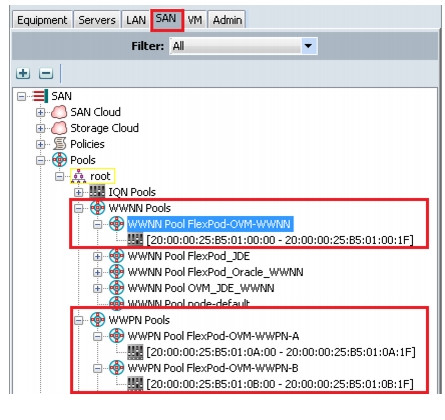Expand WWNN Pool FlexPod_JDE
Image resolution: width=445 pixels, height=420 pixels.
[x=98, y=256]
